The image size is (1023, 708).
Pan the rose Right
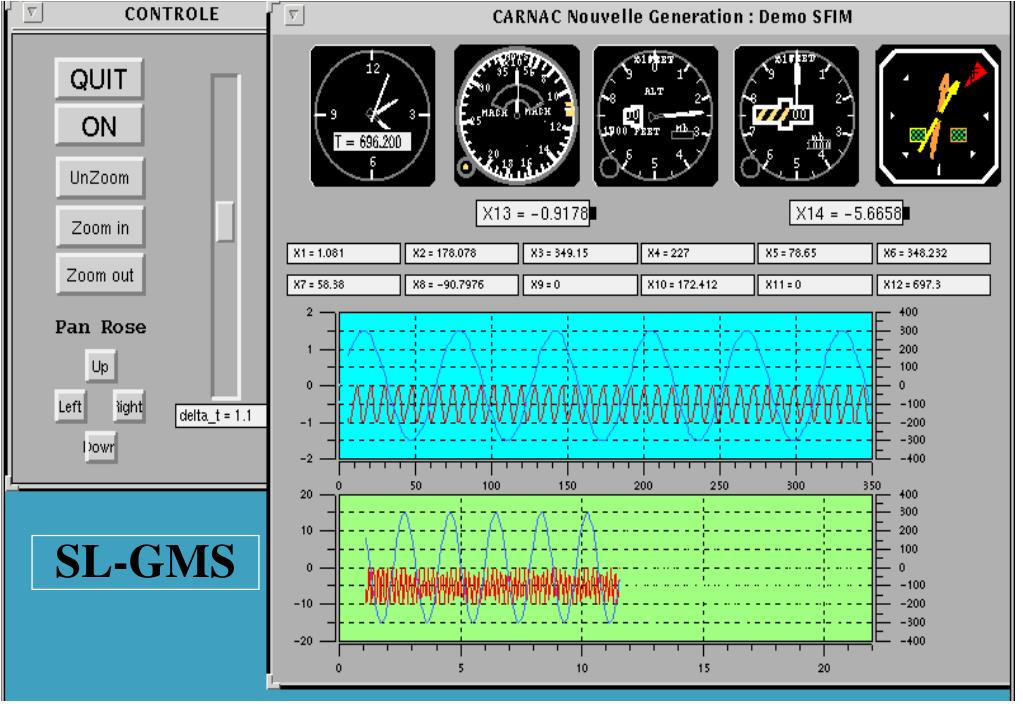[129, 407]
